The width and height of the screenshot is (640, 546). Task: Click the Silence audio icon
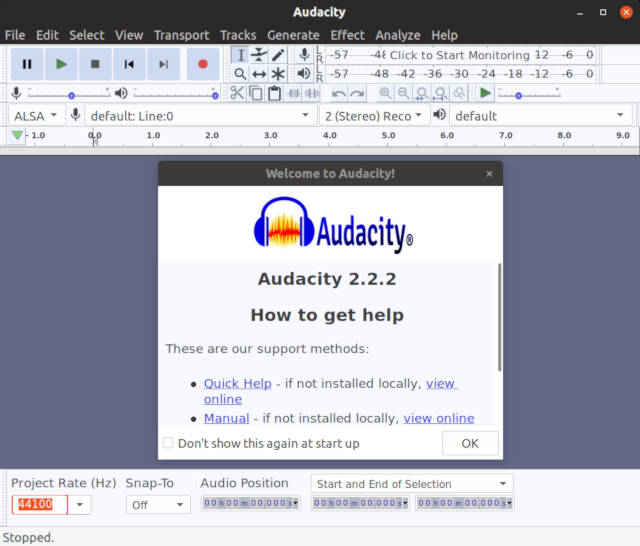pyautogui.click(x=312, y=93)
